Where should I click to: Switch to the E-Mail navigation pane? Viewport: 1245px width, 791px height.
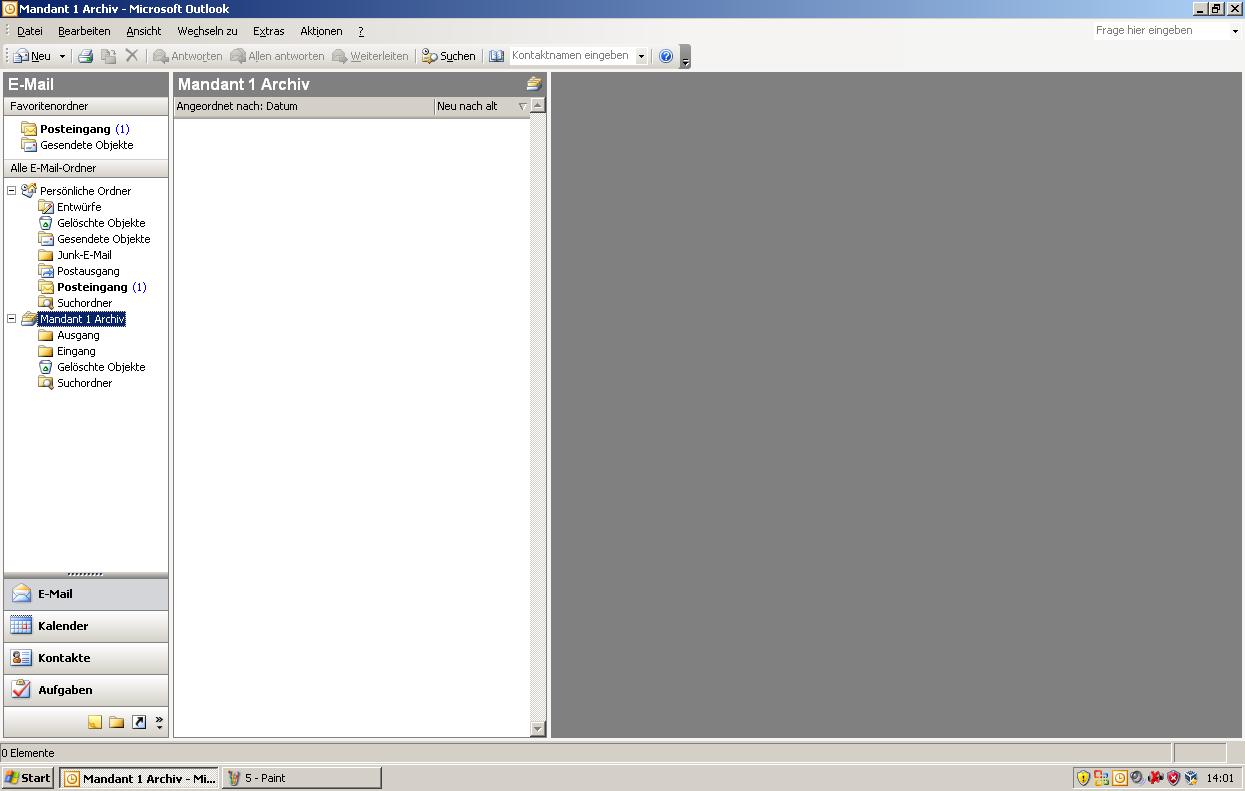coord(86,594)
